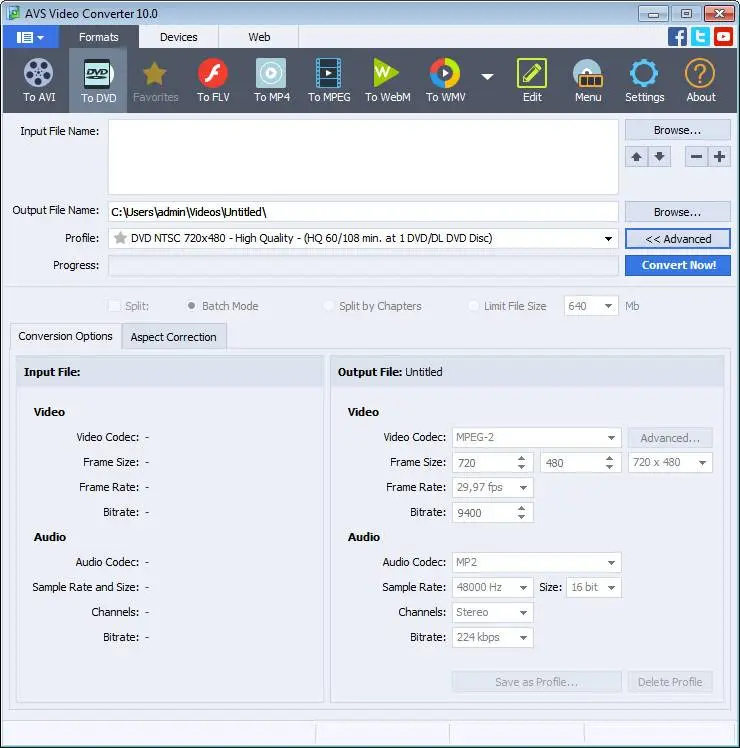Open the audio Bitrate 224 kbps dropdown

click(523, 637)
